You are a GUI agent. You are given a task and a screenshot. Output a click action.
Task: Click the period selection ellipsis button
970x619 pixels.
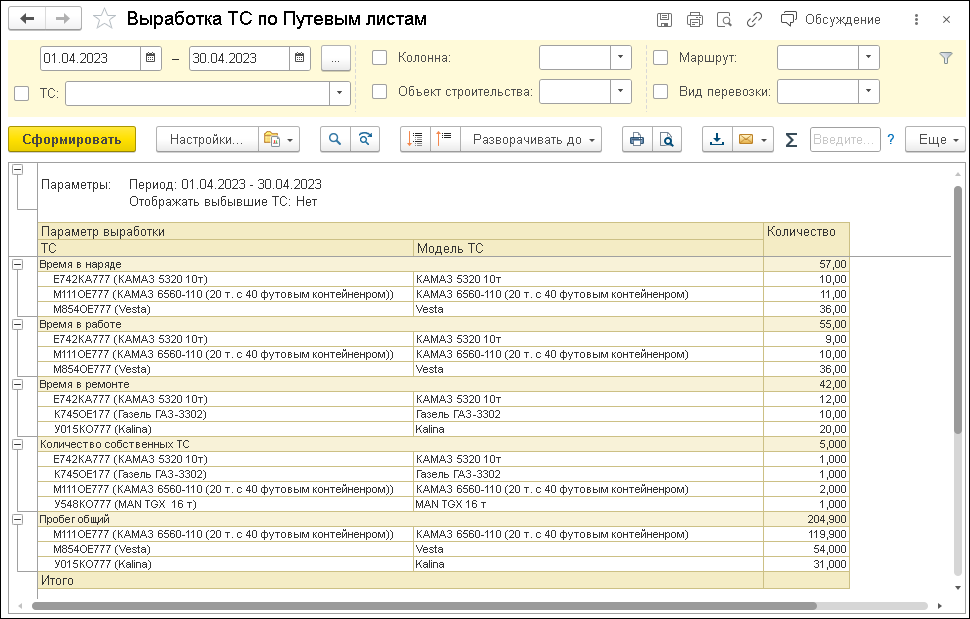tap(336, 59)
